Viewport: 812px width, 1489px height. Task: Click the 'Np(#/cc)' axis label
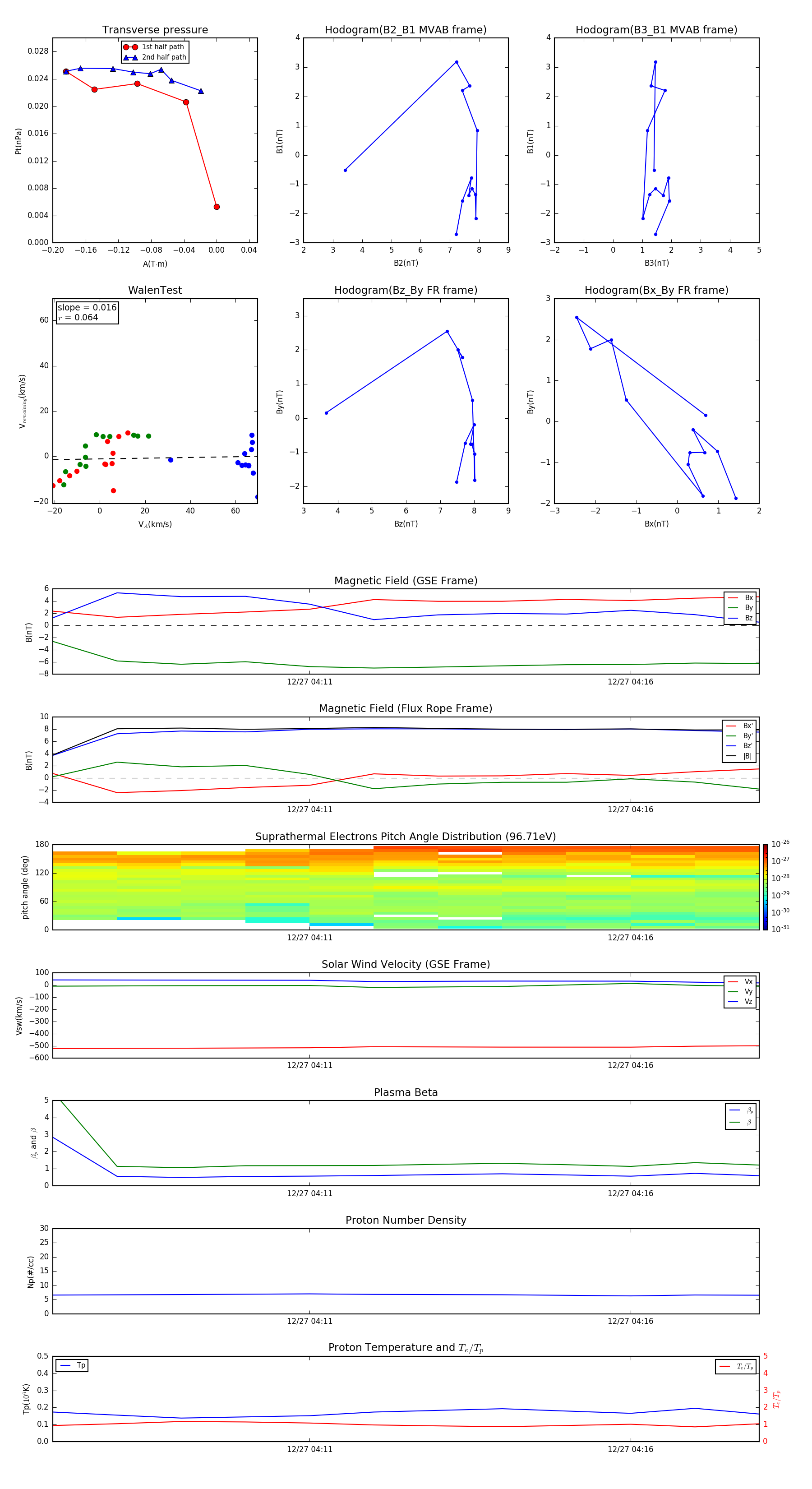pos(31,1272)
